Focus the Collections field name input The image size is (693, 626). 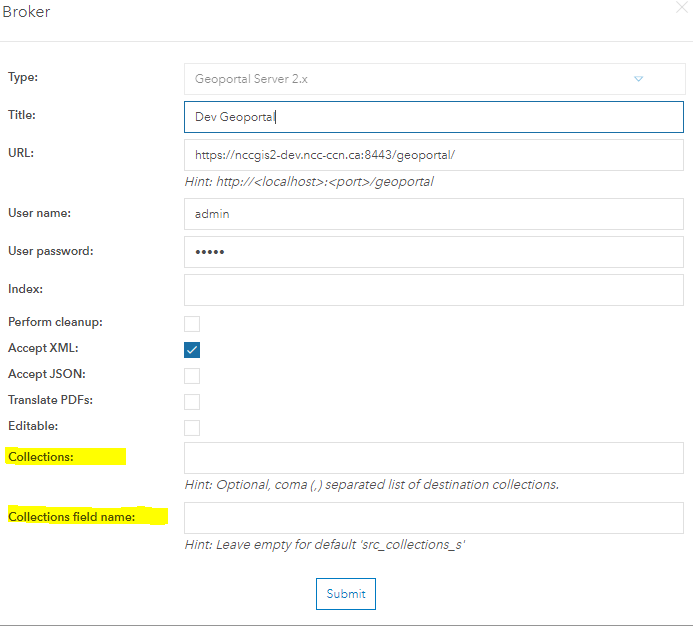point(434,518)
